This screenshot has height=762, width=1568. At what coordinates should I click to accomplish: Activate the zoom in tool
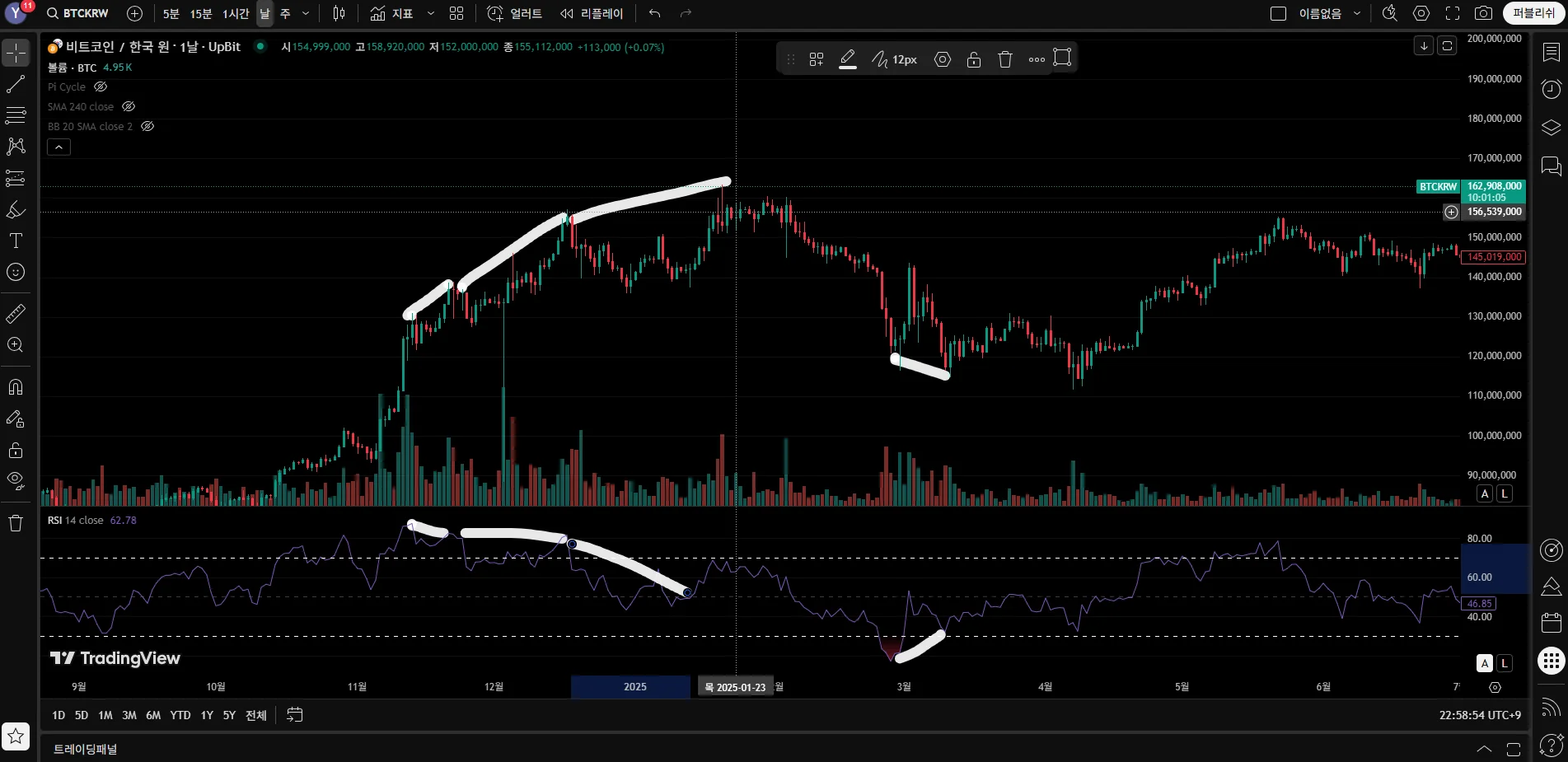(x=16, y=345)
